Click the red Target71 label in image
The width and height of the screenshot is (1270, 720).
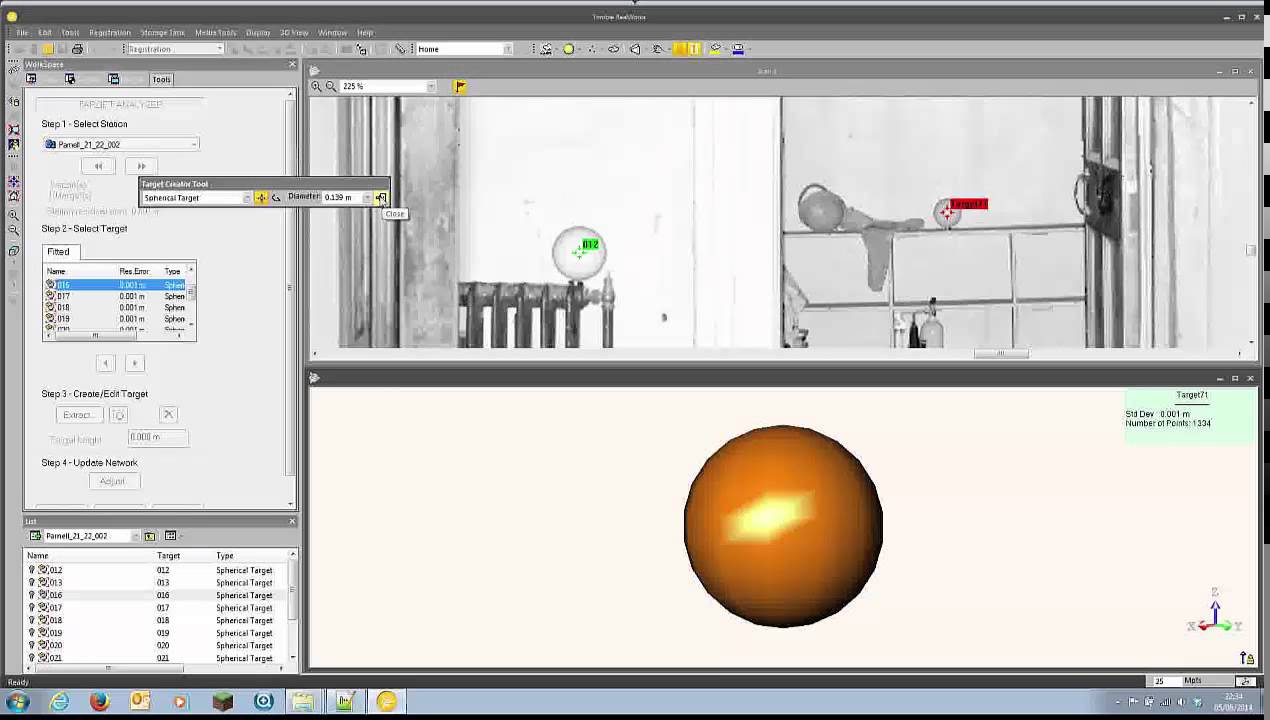(x=968, y=204)
